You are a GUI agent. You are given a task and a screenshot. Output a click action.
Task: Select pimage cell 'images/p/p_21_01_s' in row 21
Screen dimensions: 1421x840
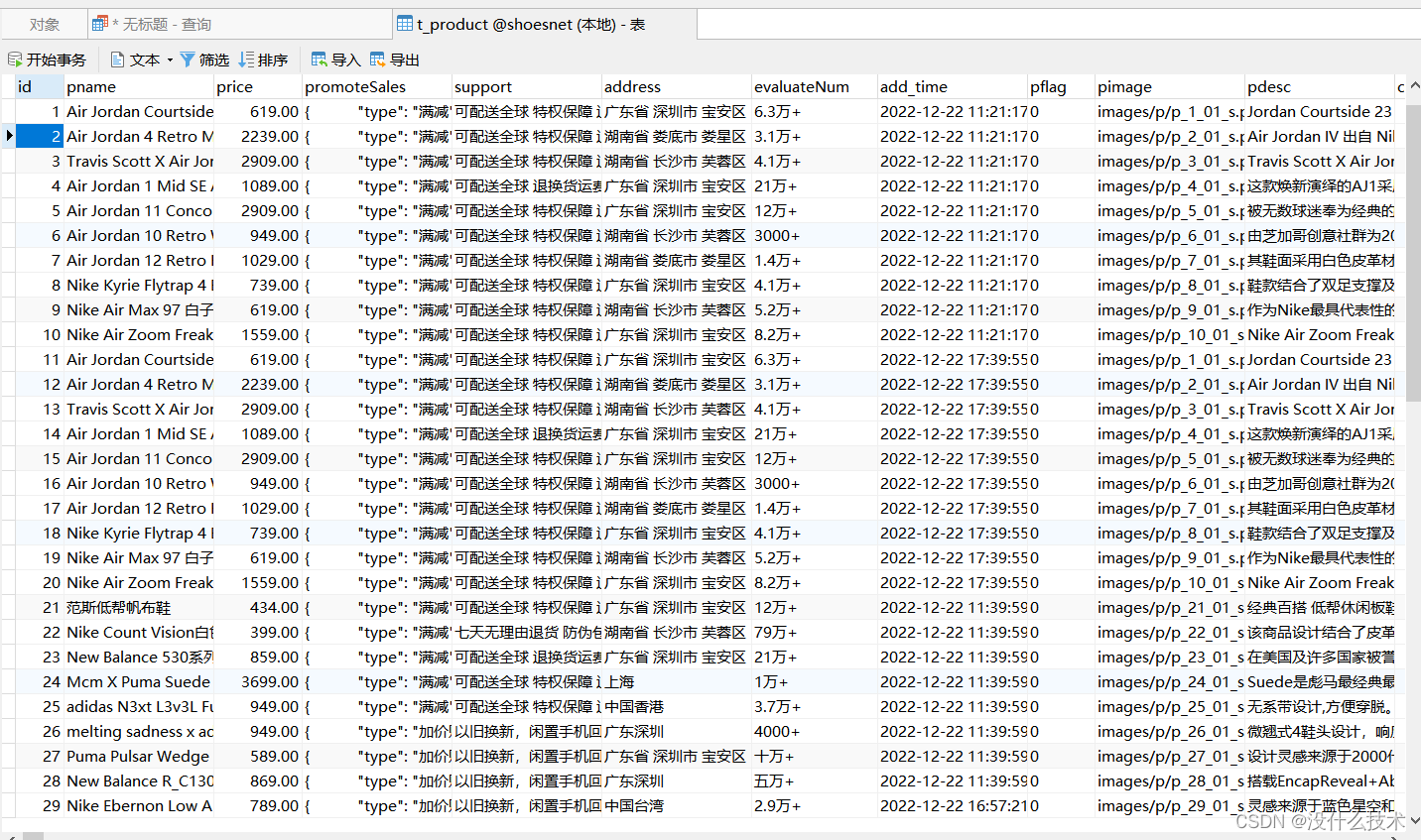(x=1170, y=607)
